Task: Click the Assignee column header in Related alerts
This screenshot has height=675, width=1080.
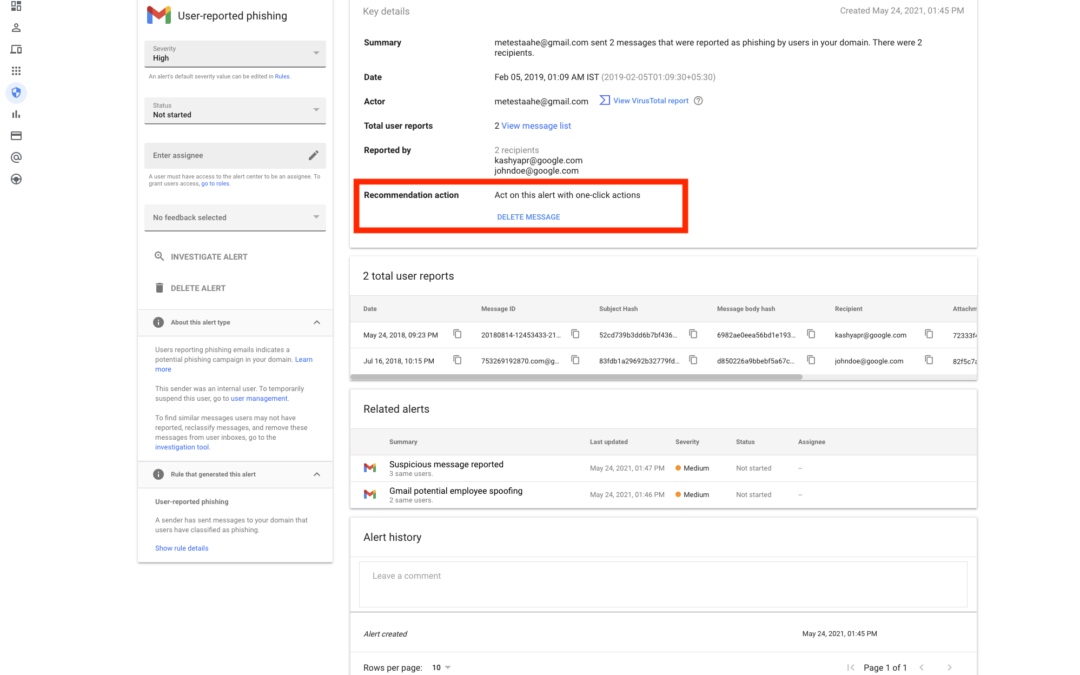Action: pyautogui.click(x=811, y=442)
